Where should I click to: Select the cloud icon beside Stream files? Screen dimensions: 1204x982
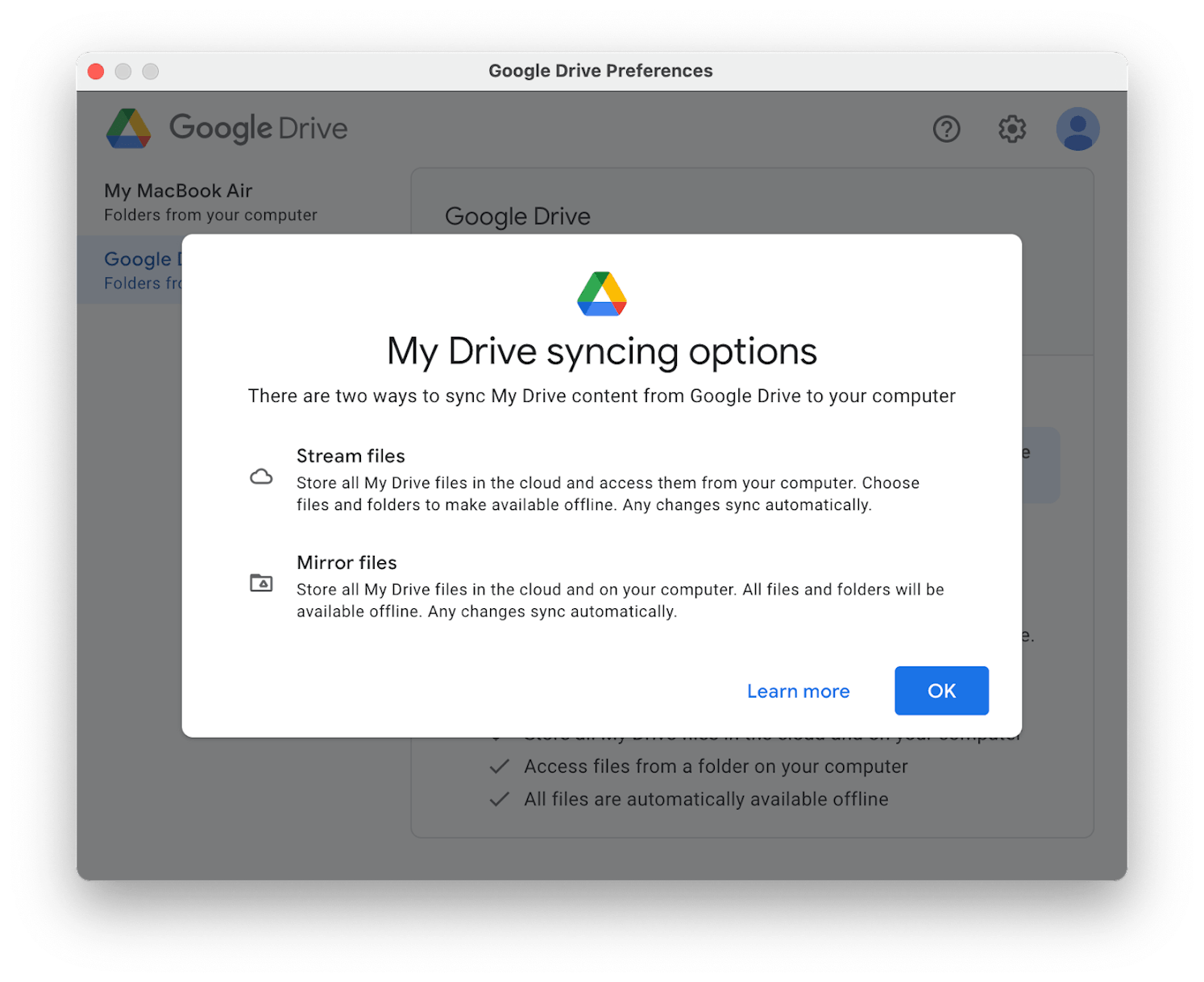click(x=261, y=476)
